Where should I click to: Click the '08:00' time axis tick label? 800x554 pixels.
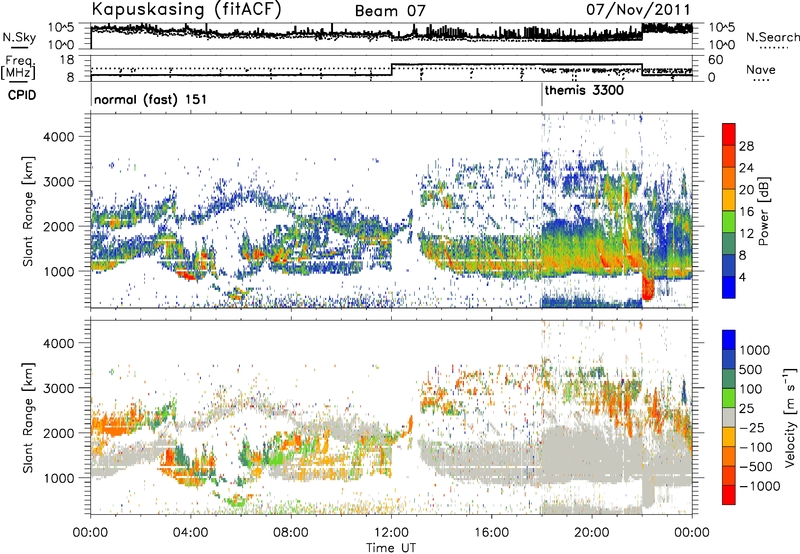click(291, 533)
